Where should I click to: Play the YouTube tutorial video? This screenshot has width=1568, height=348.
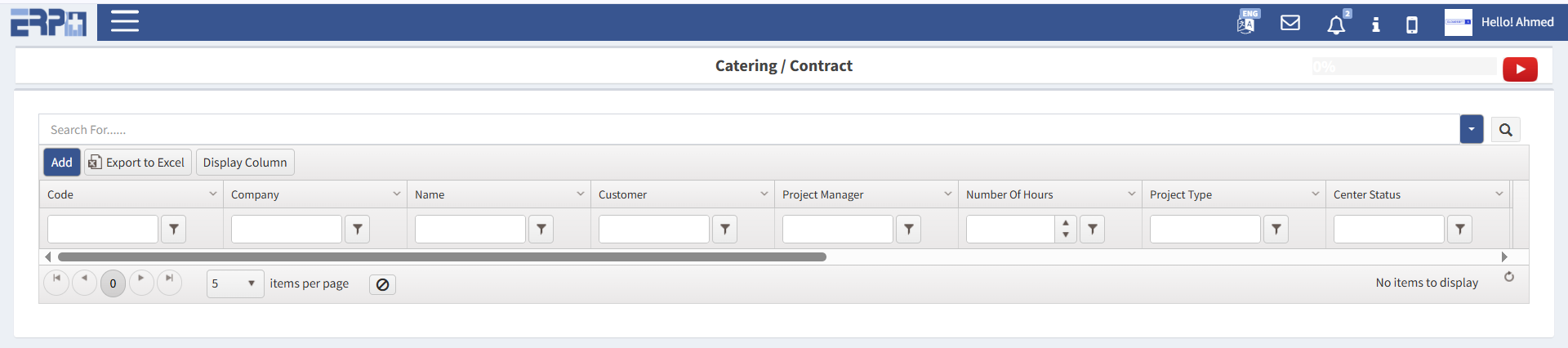tap(1520, 69)
